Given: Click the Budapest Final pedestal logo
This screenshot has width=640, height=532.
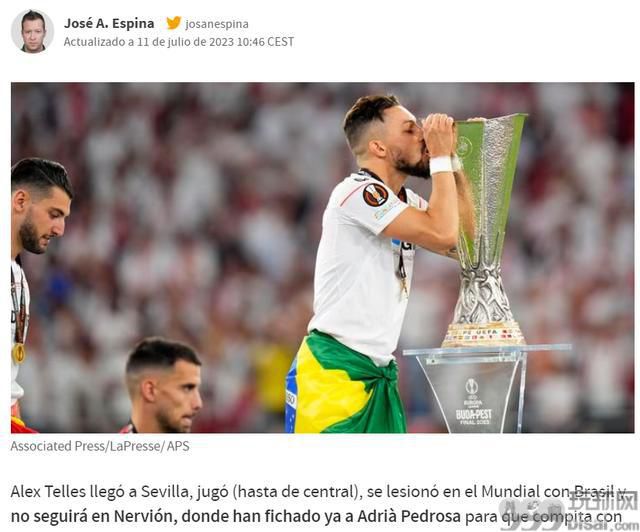Looking at the screenshot, I should pos(473,402).
